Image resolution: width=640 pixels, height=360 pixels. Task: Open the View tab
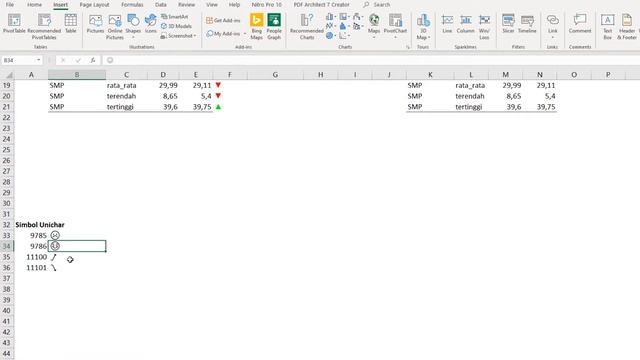tap(212, 4)
